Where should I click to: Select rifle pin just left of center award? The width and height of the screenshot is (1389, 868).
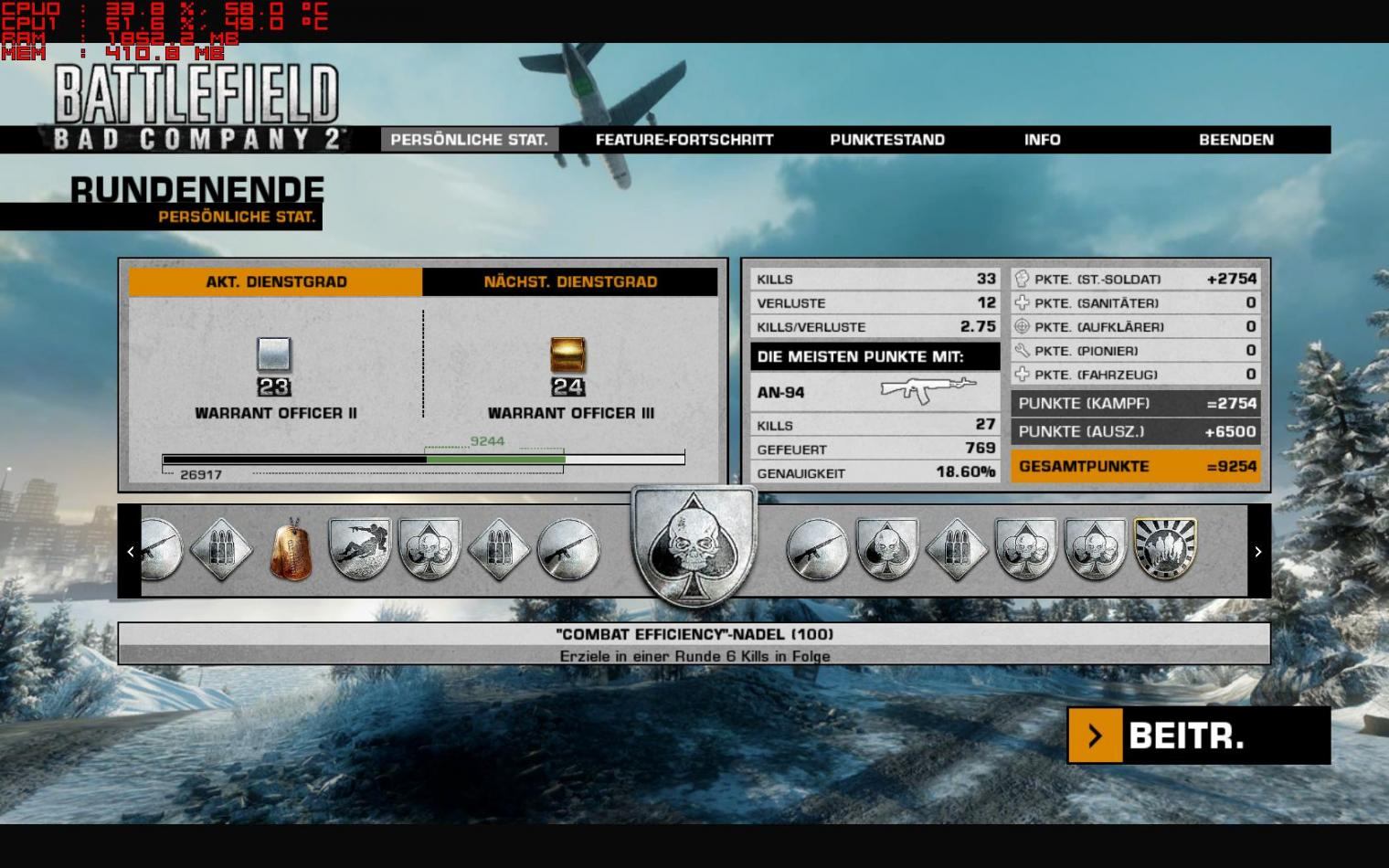568,549
